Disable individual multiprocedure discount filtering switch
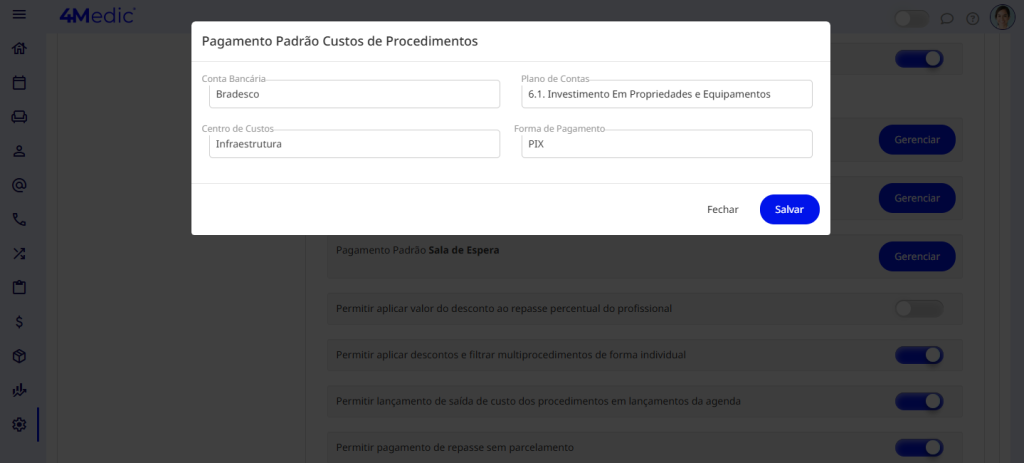This screenshot has height=463, width=1024. point(918,355)
